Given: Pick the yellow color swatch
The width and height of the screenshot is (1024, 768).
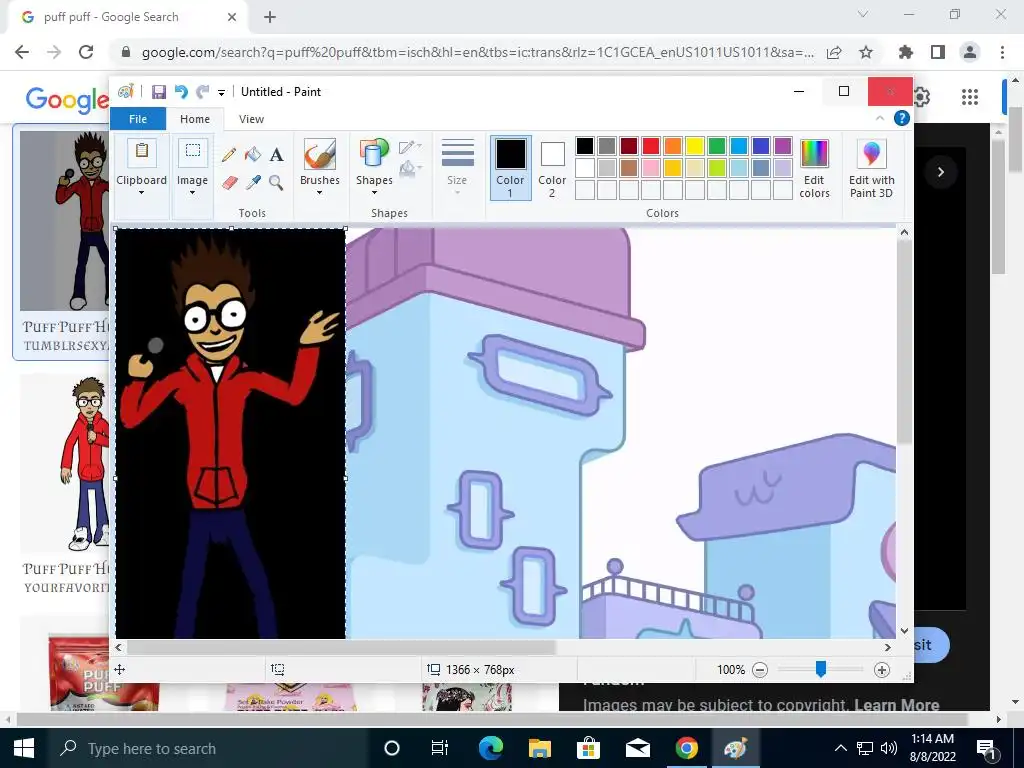Looking at the screenshot, I should coord(695,146).
